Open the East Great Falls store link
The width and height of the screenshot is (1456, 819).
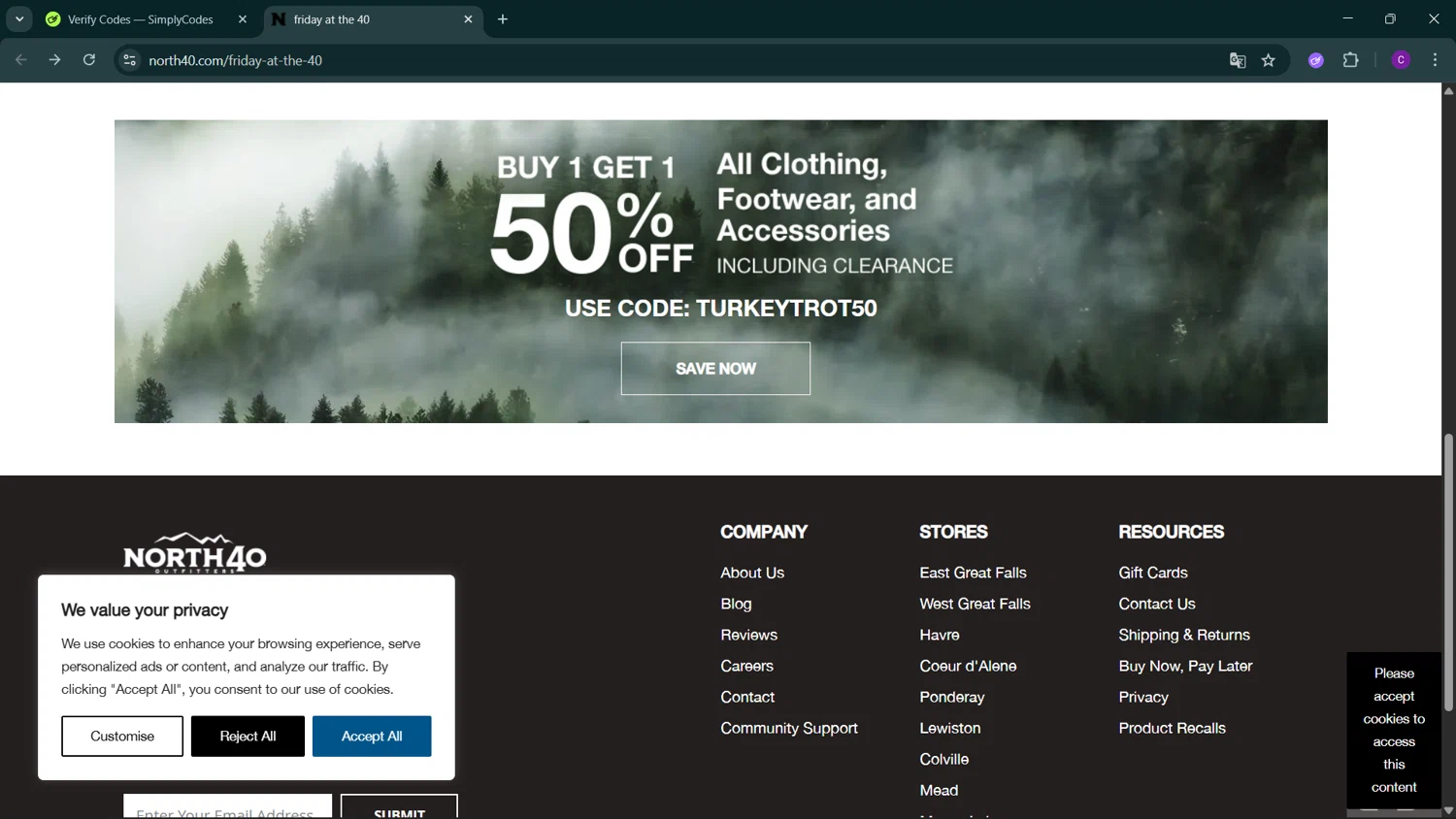click(973, 573)
